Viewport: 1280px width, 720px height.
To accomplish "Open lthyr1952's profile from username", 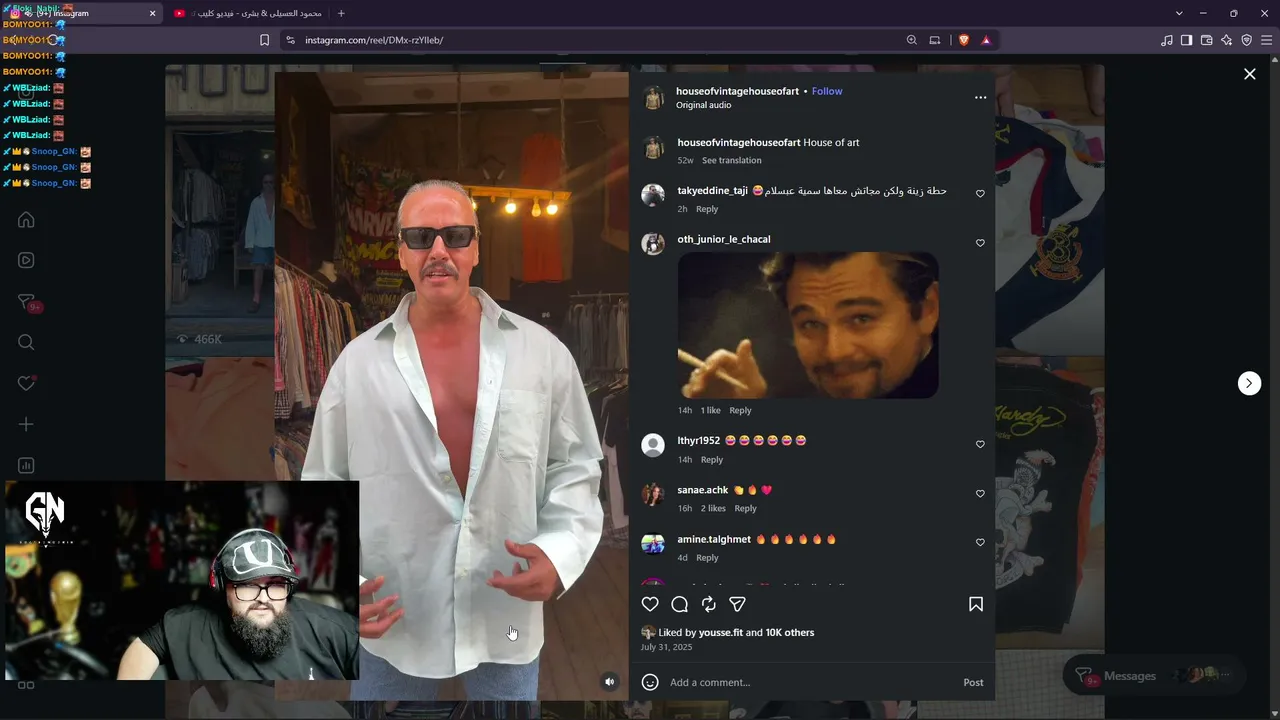I will coord(699,440).
